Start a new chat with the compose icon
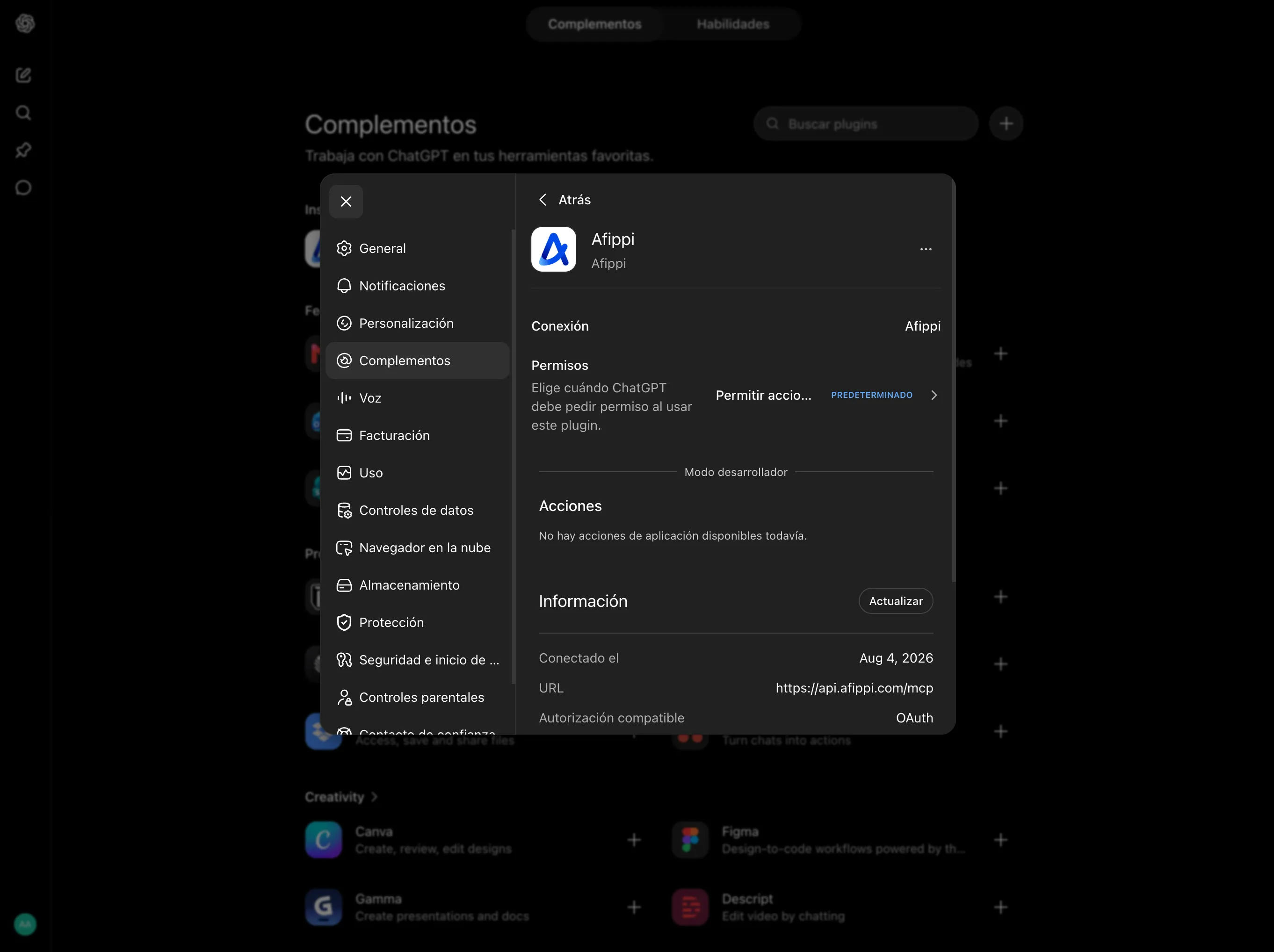The image size is (1274, 952). click(23, 75)
